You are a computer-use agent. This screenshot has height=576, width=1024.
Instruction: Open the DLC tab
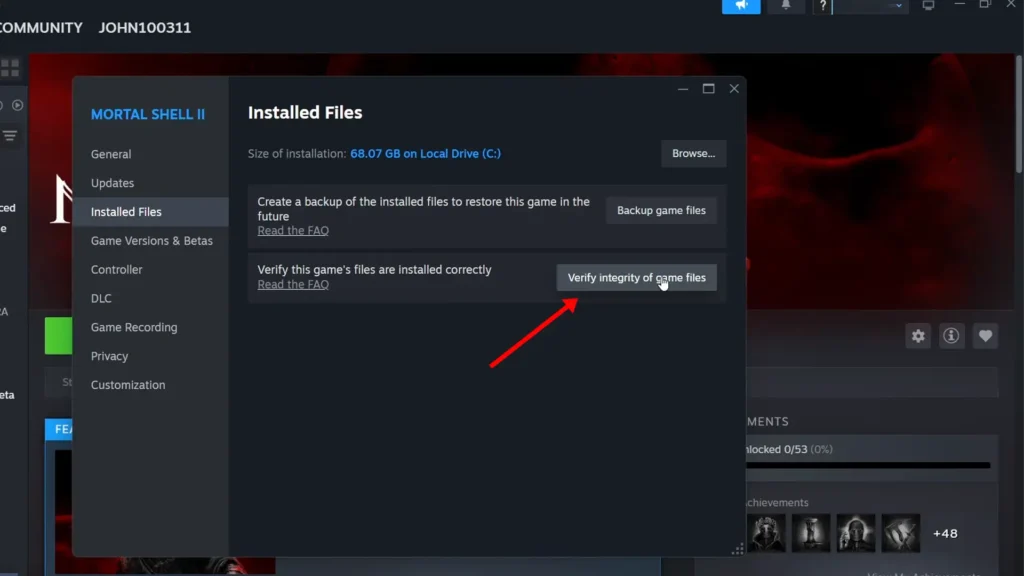pyautogui.click(x=150, y=298)
